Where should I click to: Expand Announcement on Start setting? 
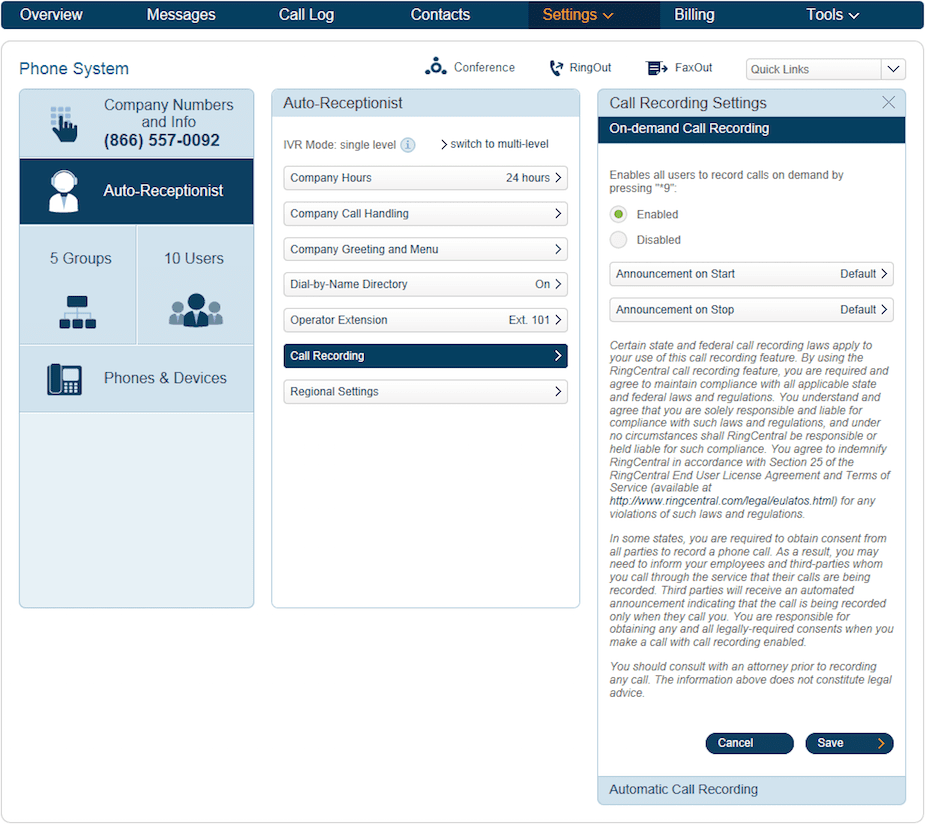[x=751, y=274]
